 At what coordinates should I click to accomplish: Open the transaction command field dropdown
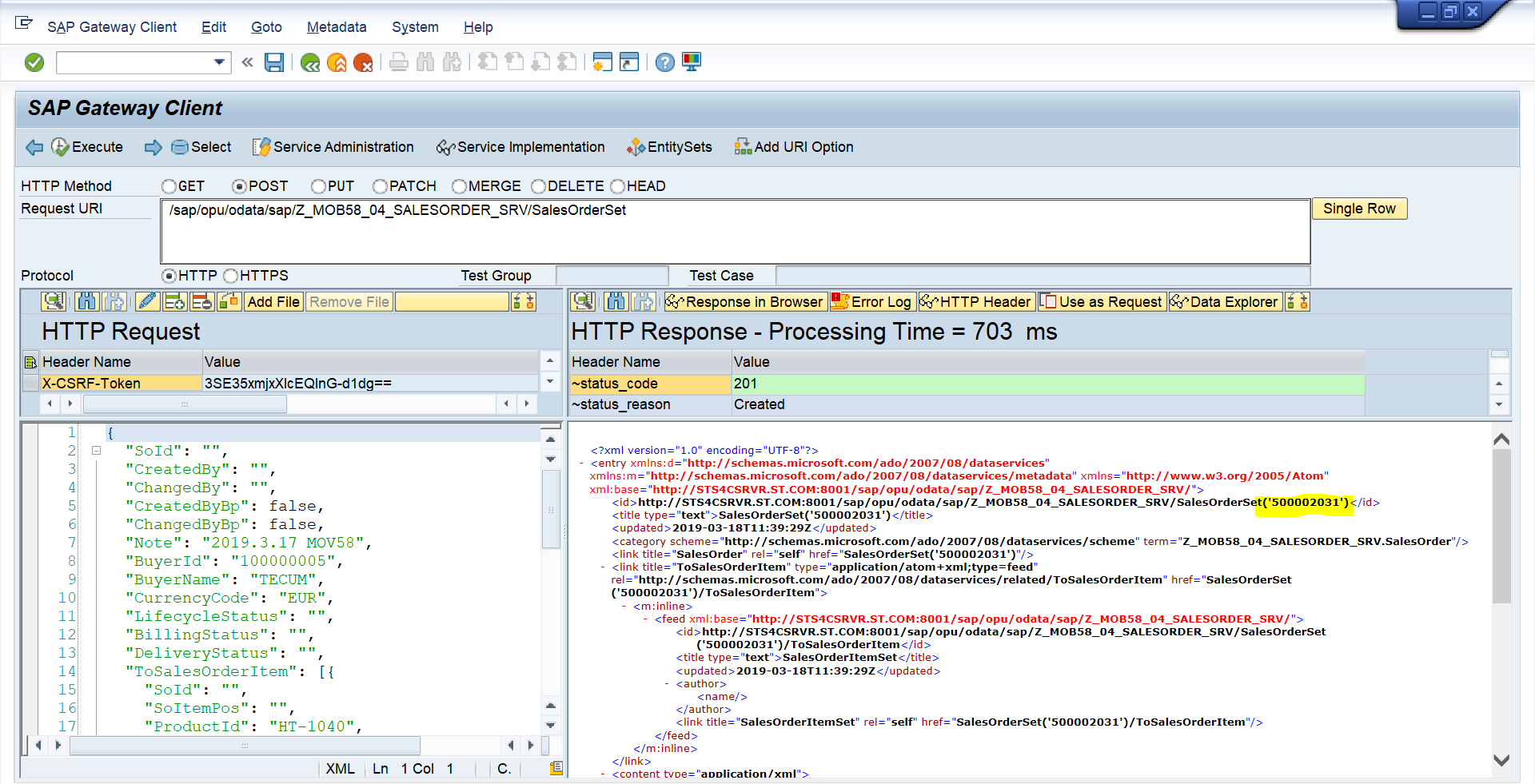click(x=219, y=62)
